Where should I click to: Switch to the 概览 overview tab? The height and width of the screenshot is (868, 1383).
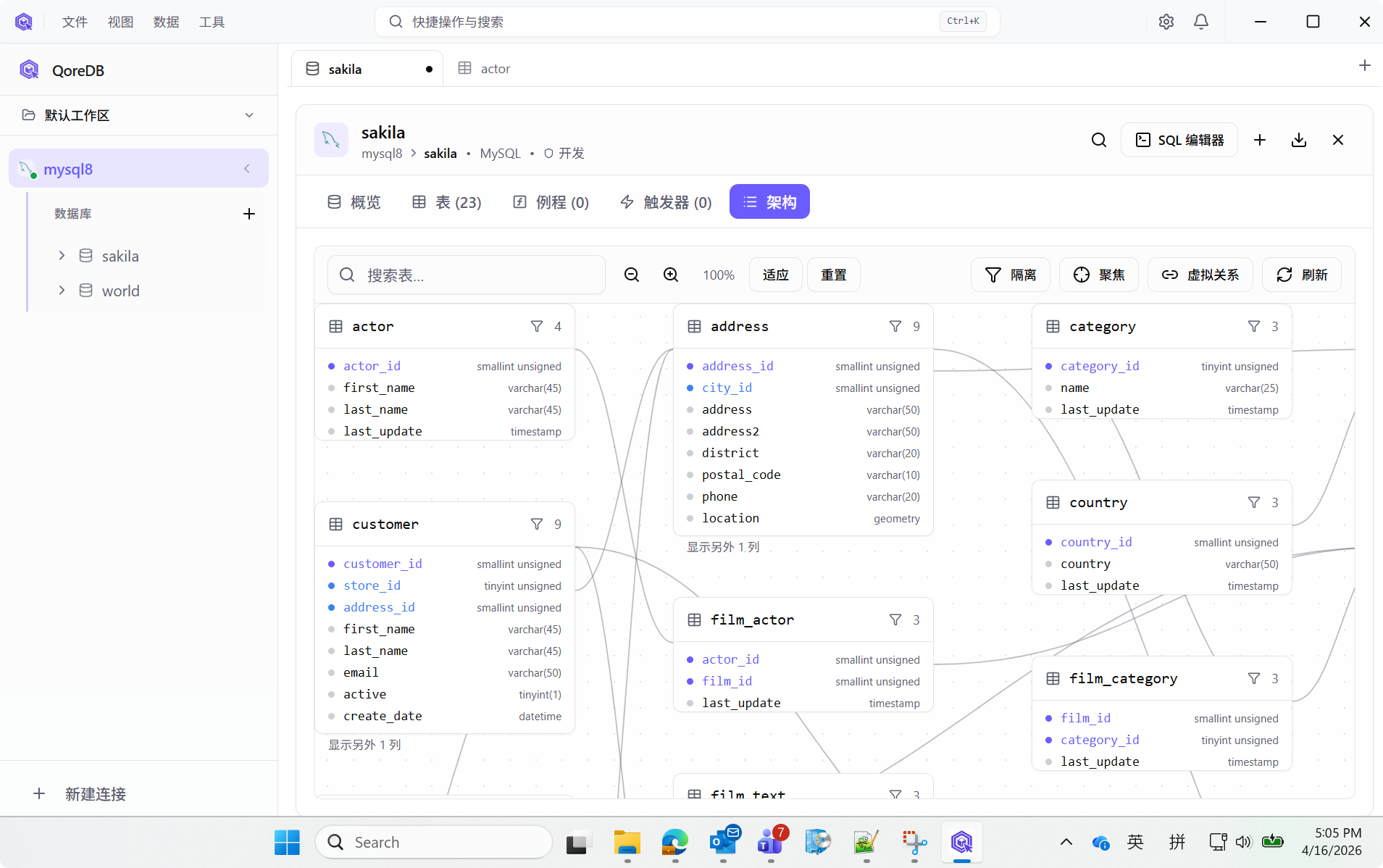click(x=354, y=202)
